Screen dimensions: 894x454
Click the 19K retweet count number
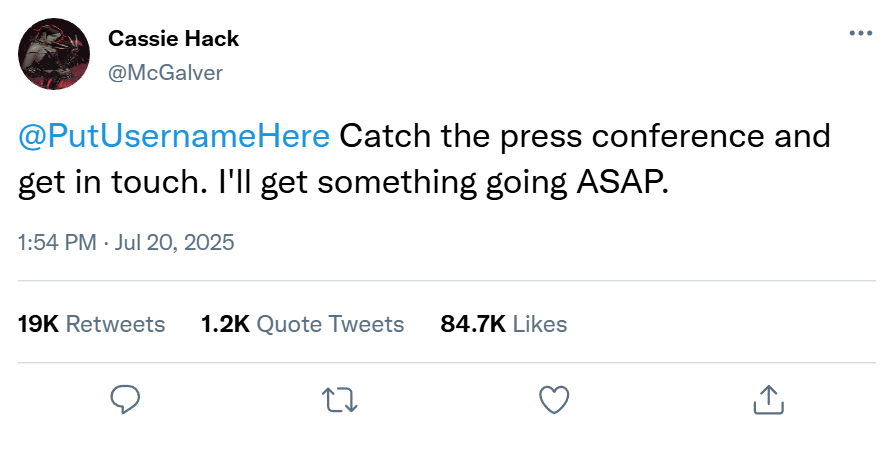pos(38,324)
